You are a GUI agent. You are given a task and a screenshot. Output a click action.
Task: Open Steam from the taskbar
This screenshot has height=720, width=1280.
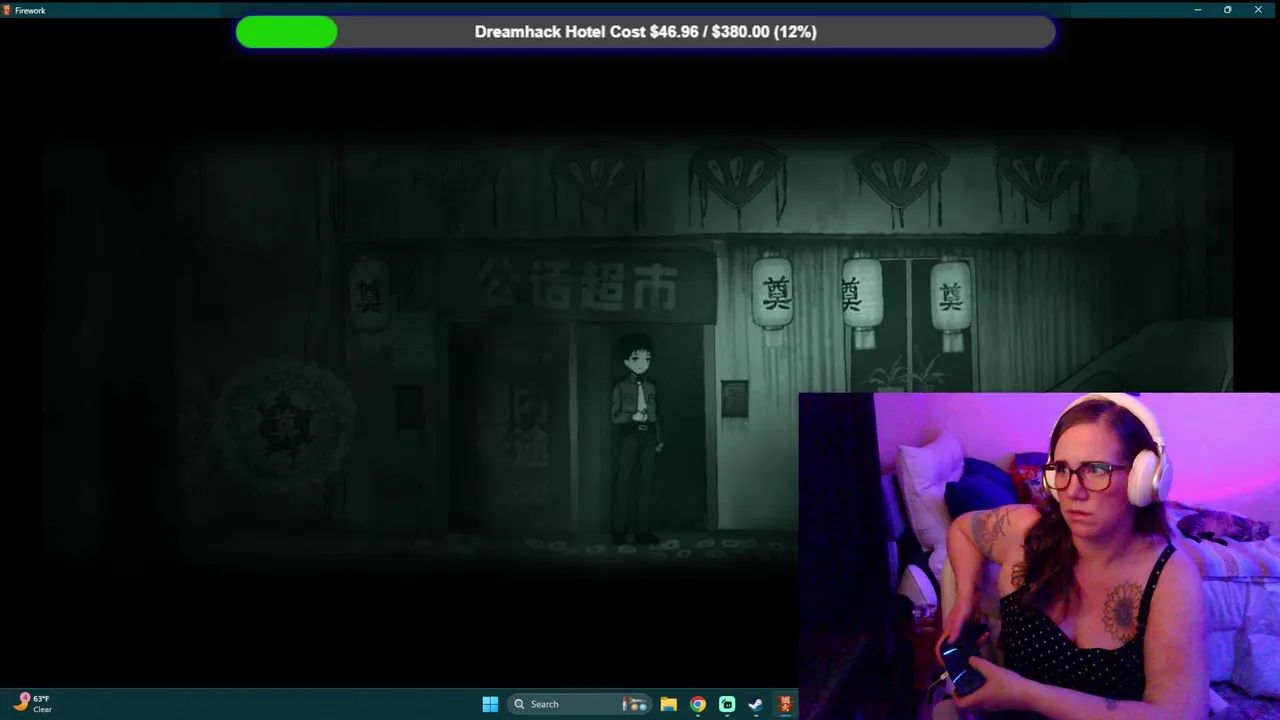click(756, 704)
